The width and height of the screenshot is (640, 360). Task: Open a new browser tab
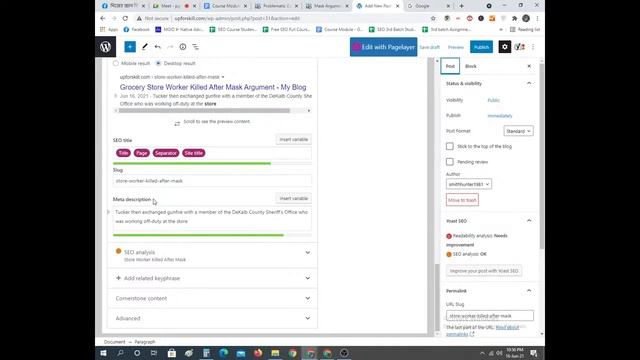461,6
